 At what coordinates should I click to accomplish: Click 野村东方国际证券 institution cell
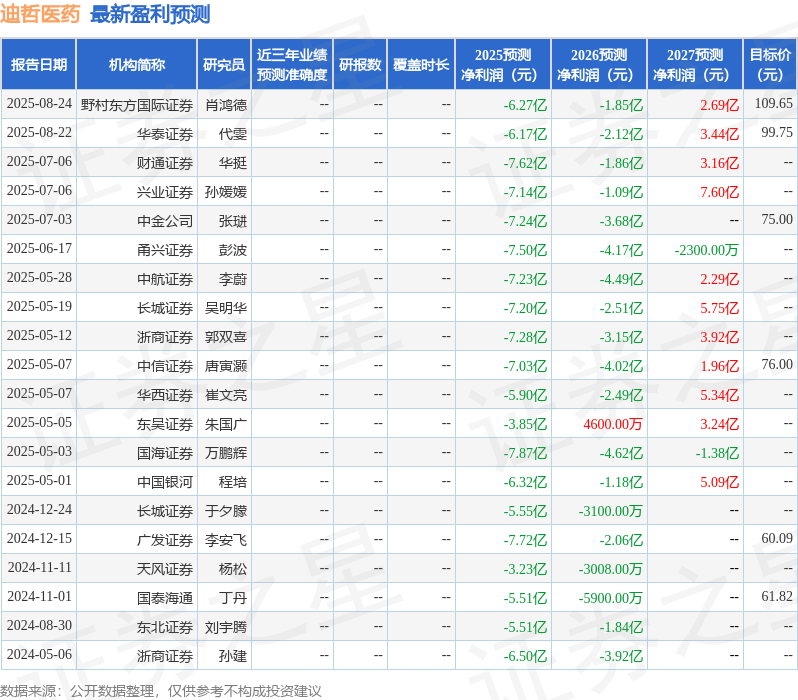[x=137, y=105]
